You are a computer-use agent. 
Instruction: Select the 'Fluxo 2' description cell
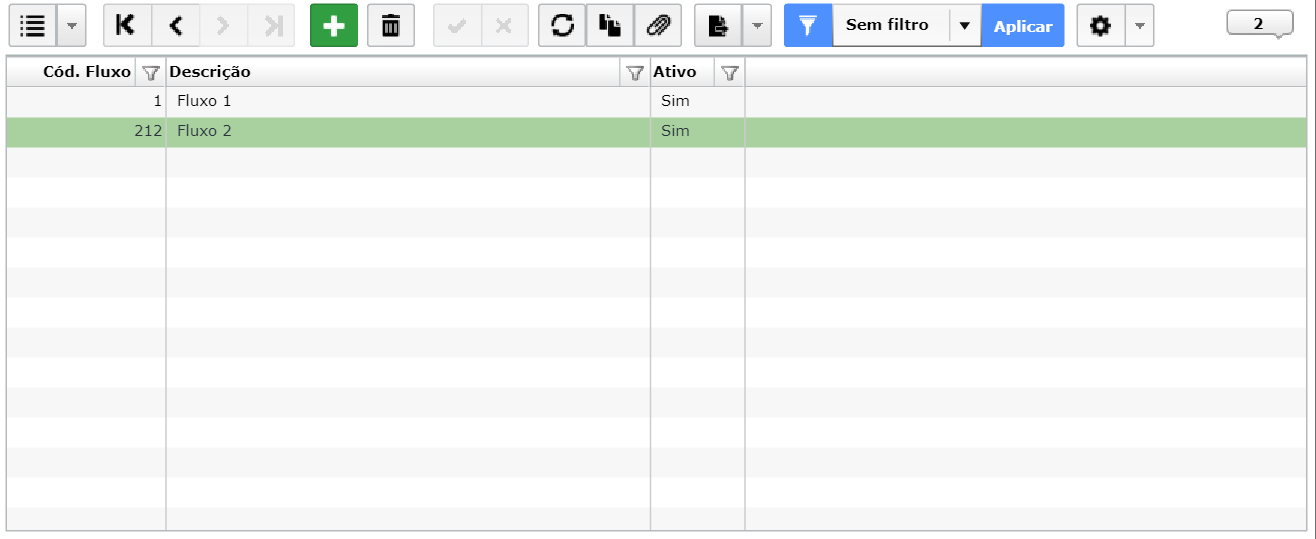[x=408, y=131]
